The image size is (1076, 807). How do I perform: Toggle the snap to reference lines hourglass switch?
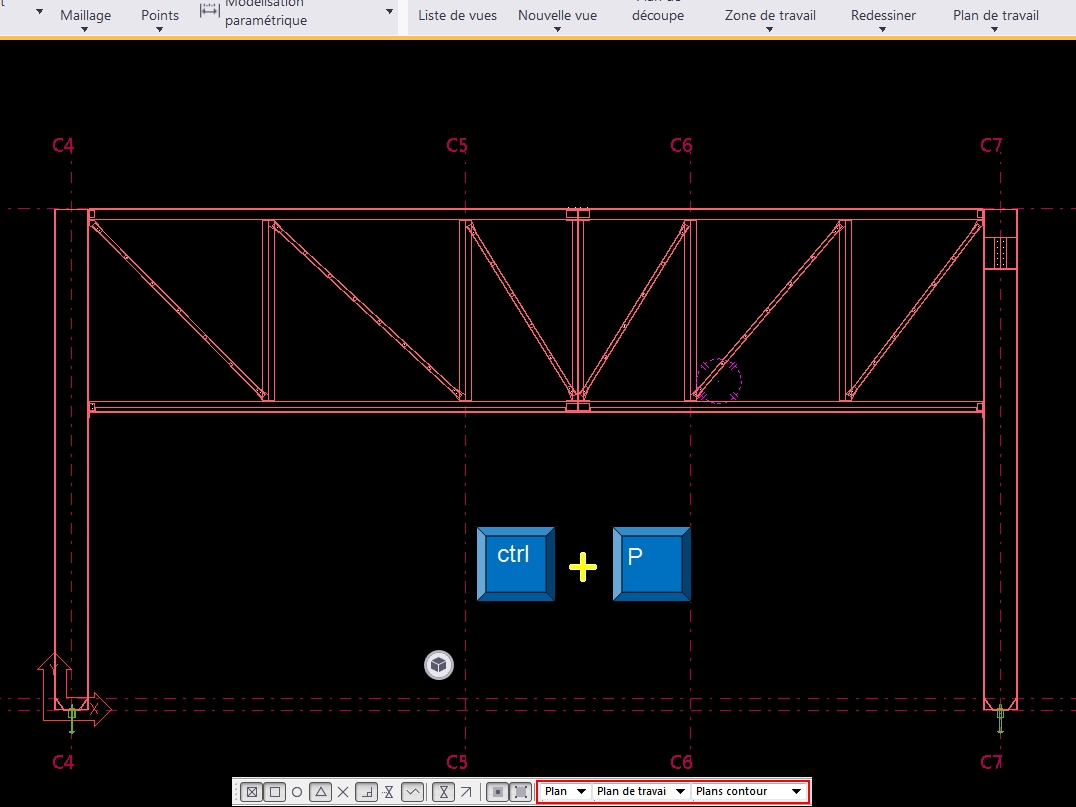click(x=444, y=792)
